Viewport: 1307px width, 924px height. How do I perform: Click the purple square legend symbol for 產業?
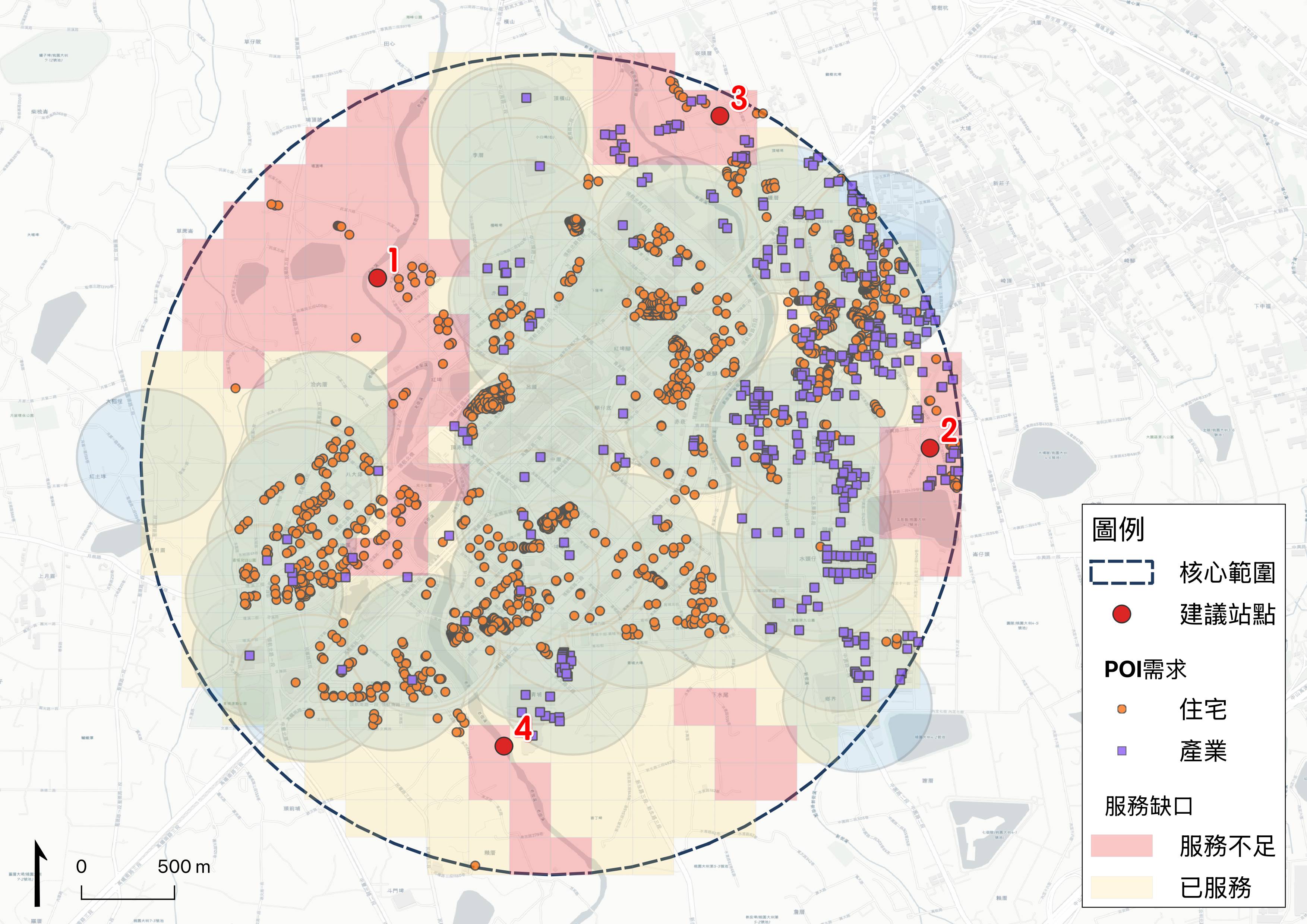[1121, 750]
